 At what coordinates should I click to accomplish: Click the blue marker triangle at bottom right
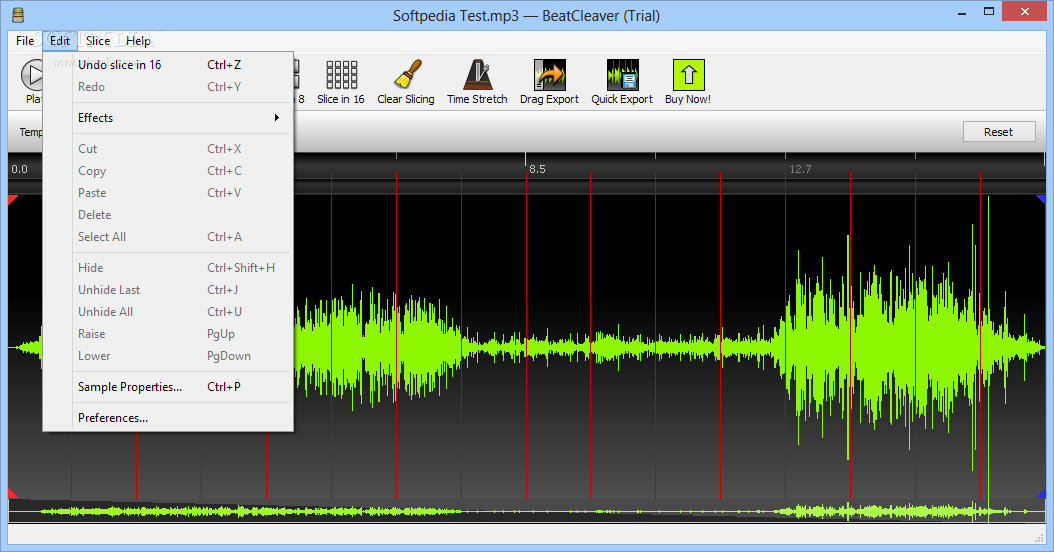(x=1041, y=494)
